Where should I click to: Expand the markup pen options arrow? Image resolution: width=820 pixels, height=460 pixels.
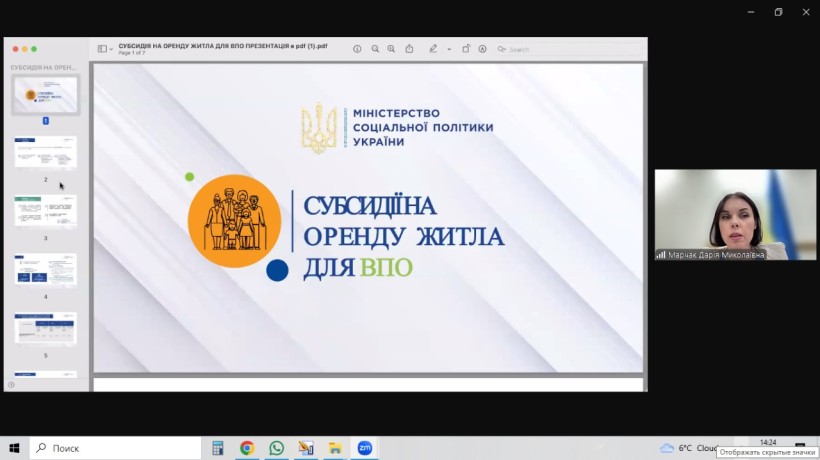pyautogui.click(x=449, y=50)
